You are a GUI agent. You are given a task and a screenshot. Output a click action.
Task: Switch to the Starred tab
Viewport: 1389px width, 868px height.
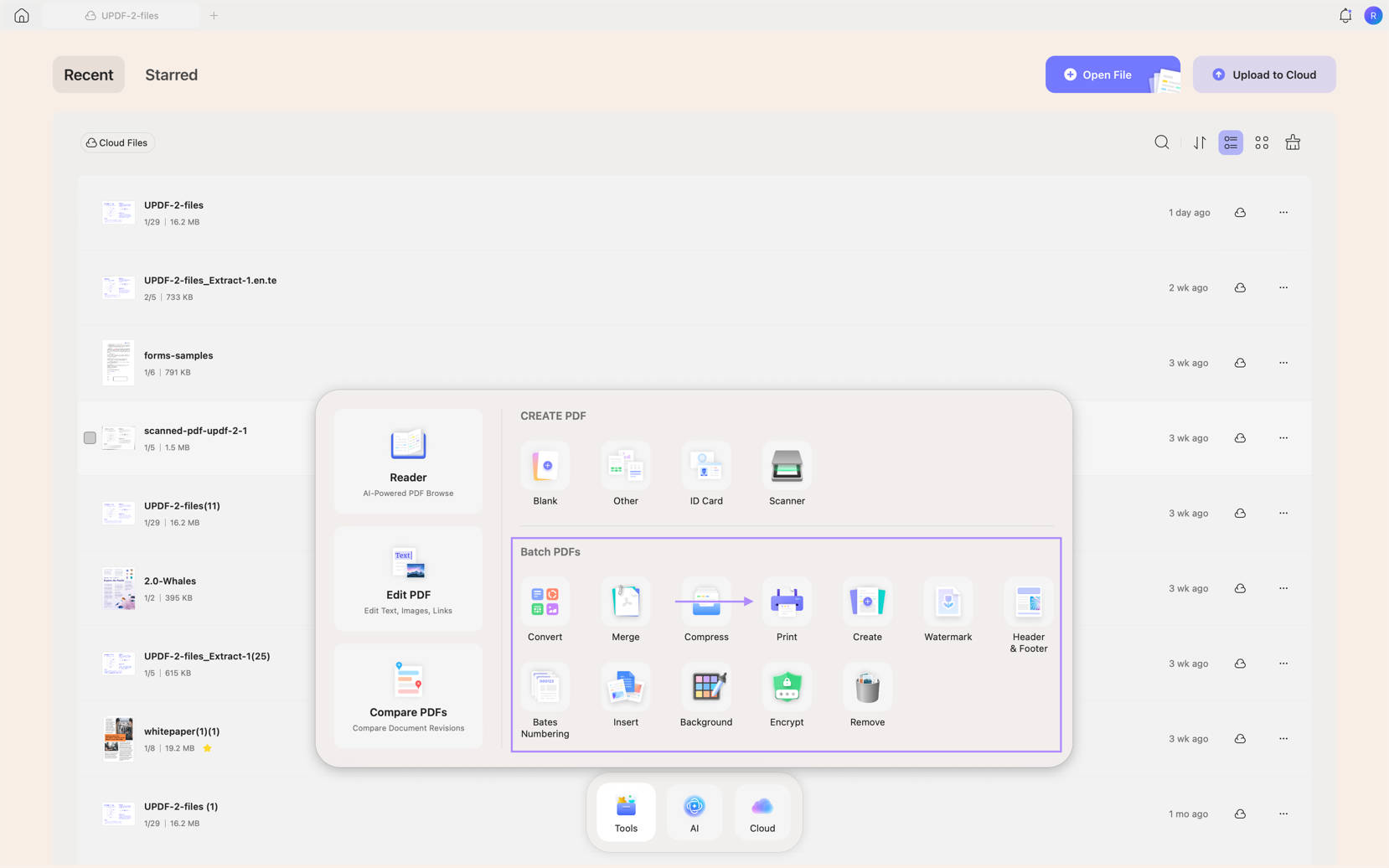point(171,75)
